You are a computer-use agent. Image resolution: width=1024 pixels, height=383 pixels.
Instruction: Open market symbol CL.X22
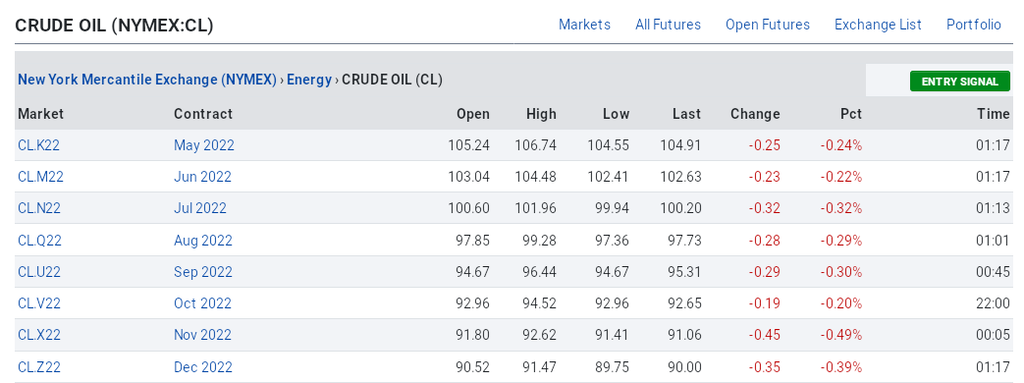(x=39, y=335)
